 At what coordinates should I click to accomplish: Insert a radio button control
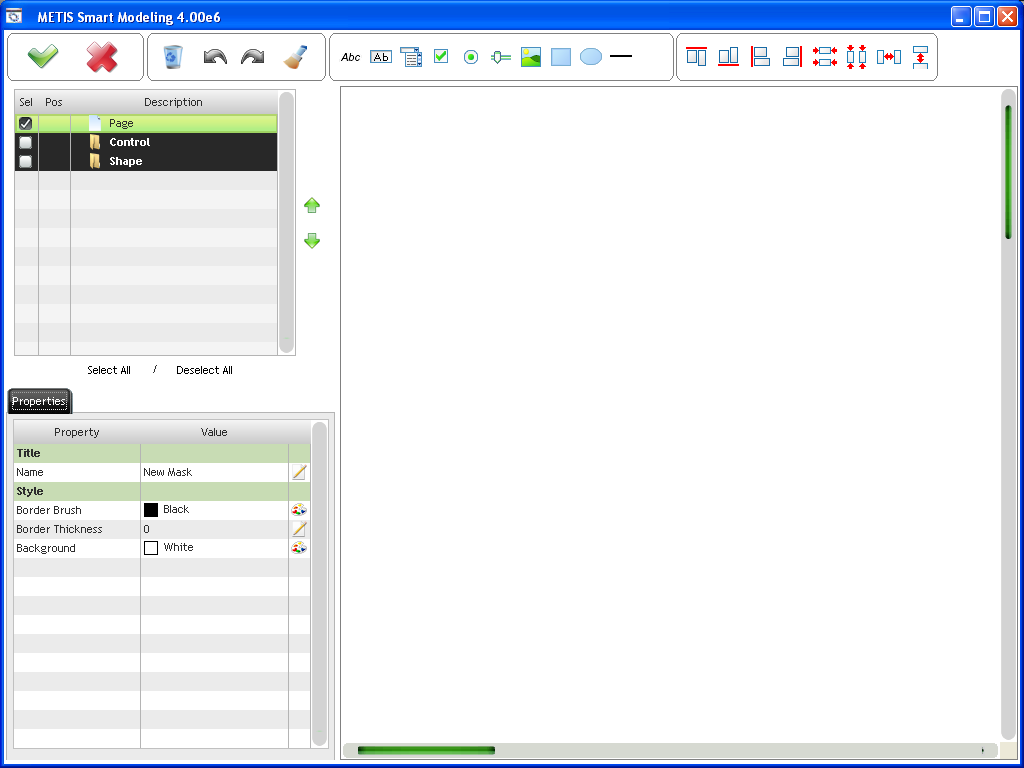(471, 57)
